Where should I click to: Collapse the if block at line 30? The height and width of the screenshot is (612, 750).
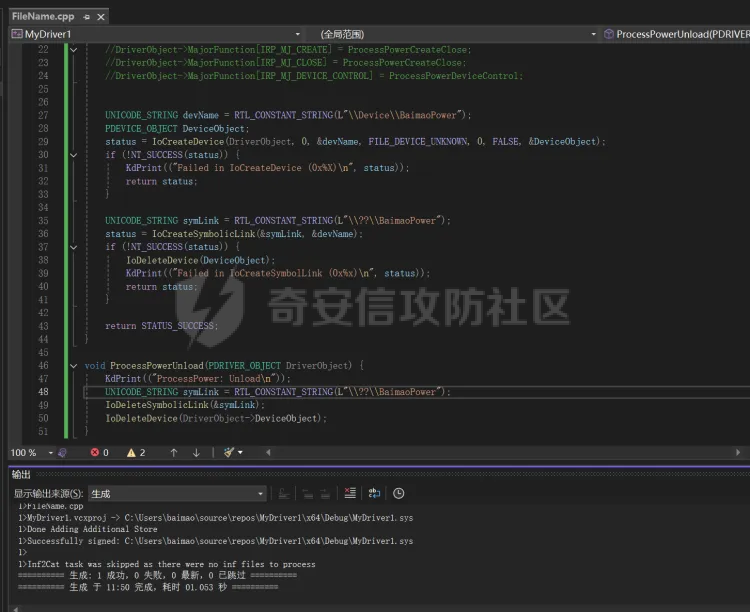[x=74, y=155]
